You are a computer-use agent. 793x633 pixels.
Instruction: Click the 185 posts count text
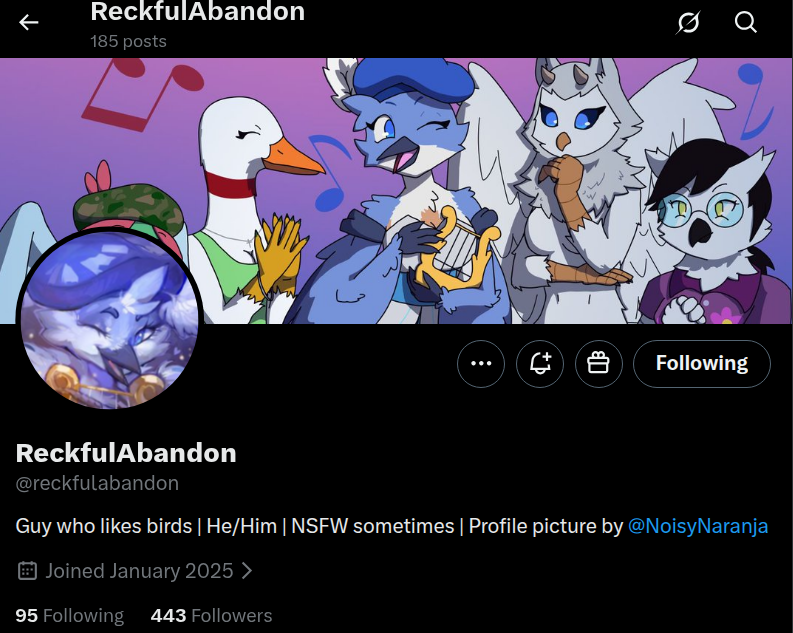128,41
